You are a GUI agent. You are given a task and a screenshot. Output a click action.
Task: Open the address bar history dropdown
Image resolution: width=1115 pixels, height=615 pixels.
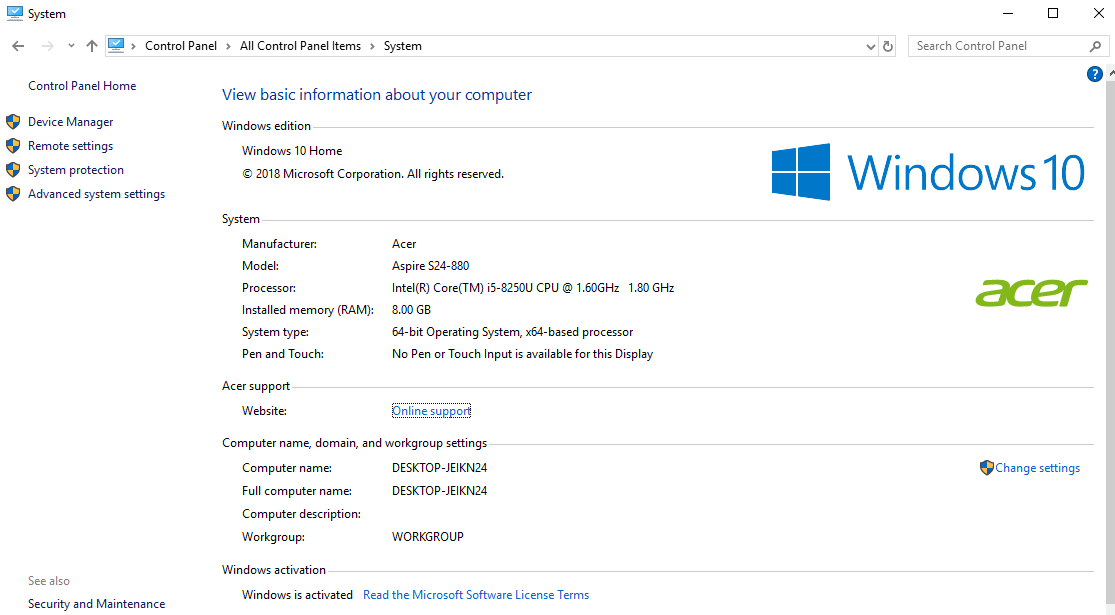coord(870,46)
